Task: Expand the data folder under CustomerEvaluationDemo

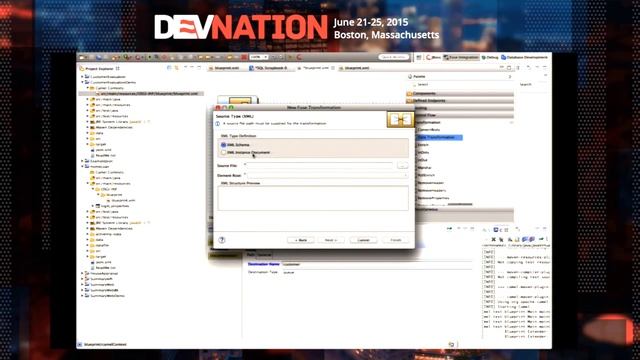Action: pos(87,133)
